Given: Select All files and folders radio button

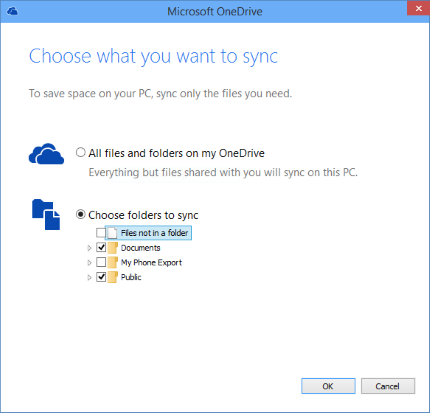Looking at the screenshot, I should (x=81, y=152).
